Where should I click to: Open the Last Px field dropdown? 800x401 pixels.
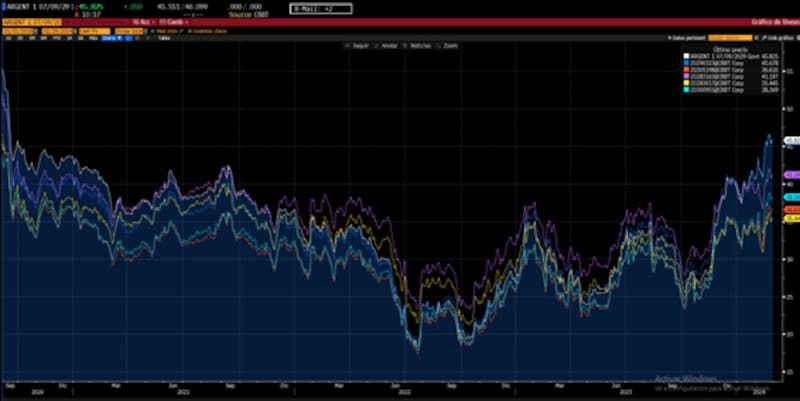click(x=86, y=31)
